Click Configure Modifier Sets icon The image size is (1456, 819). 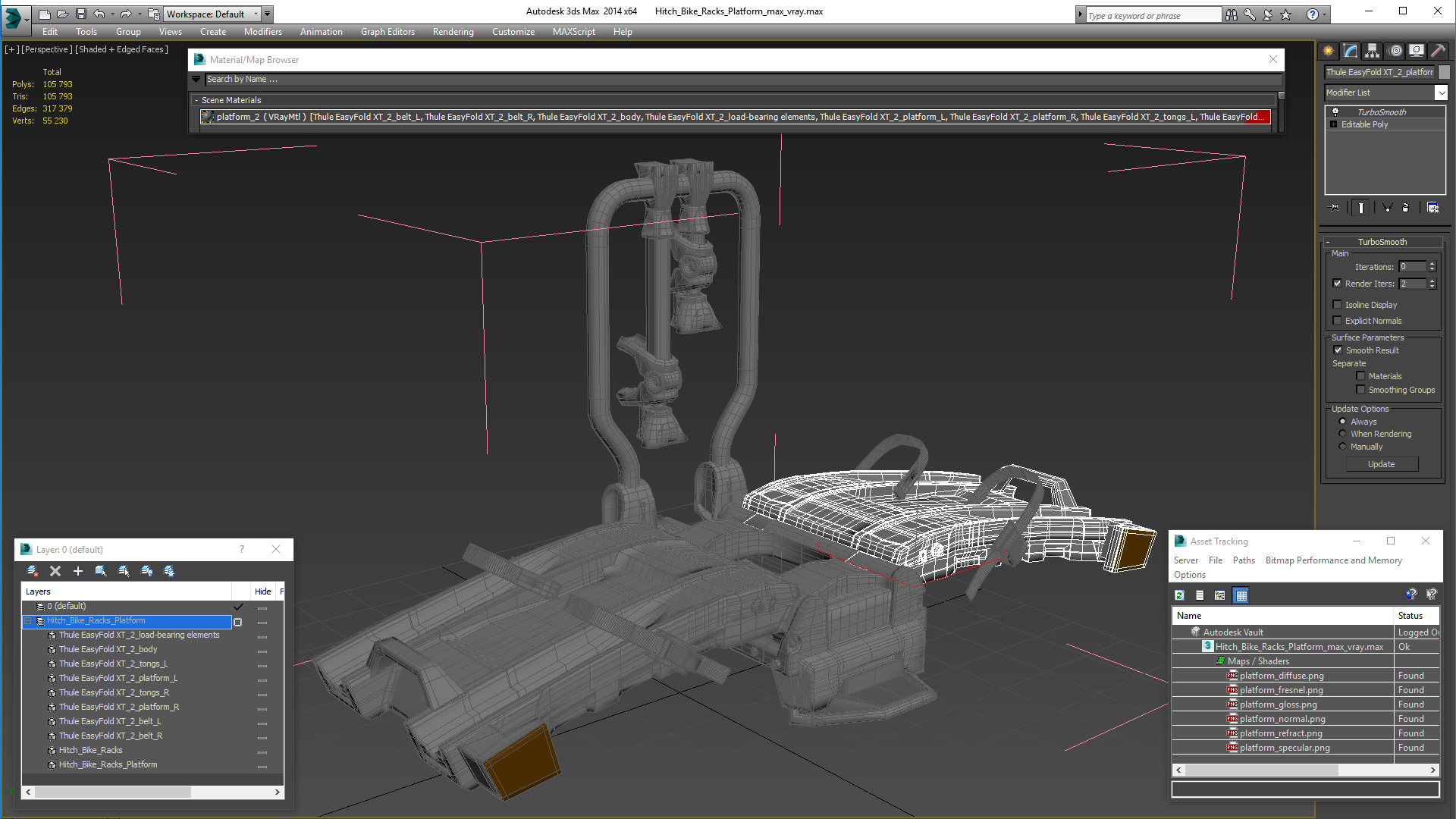[x=1432, y=207]
